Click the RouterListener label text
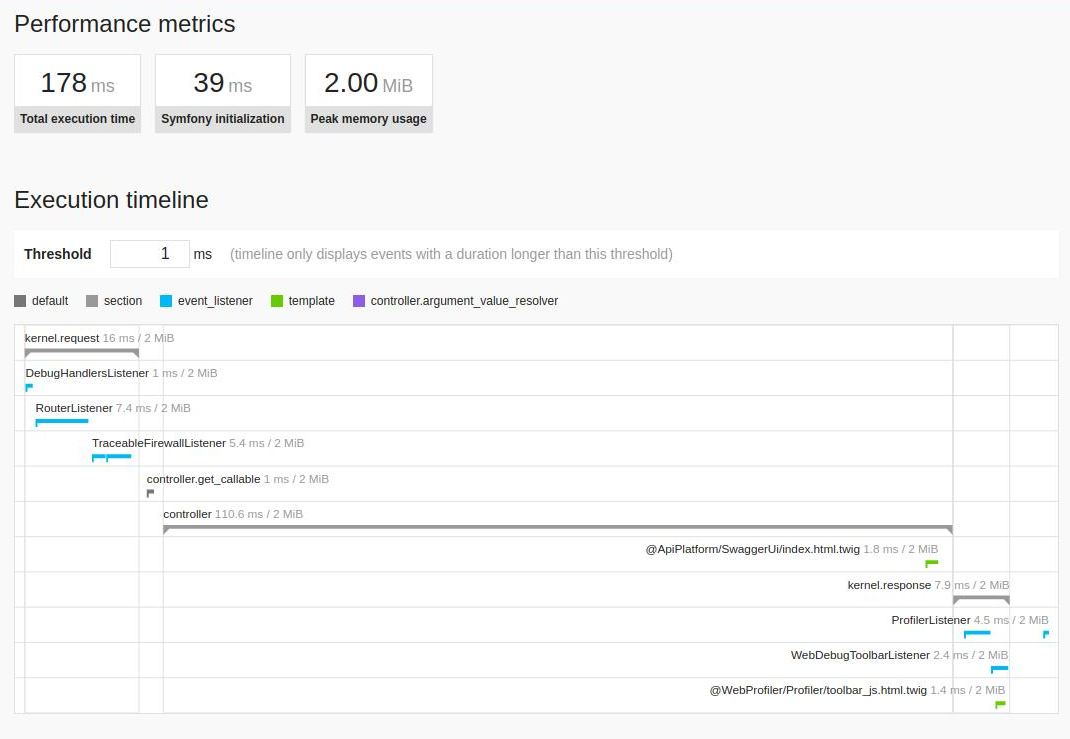Viewport: 1070px width, 739px height. (74, 408)
